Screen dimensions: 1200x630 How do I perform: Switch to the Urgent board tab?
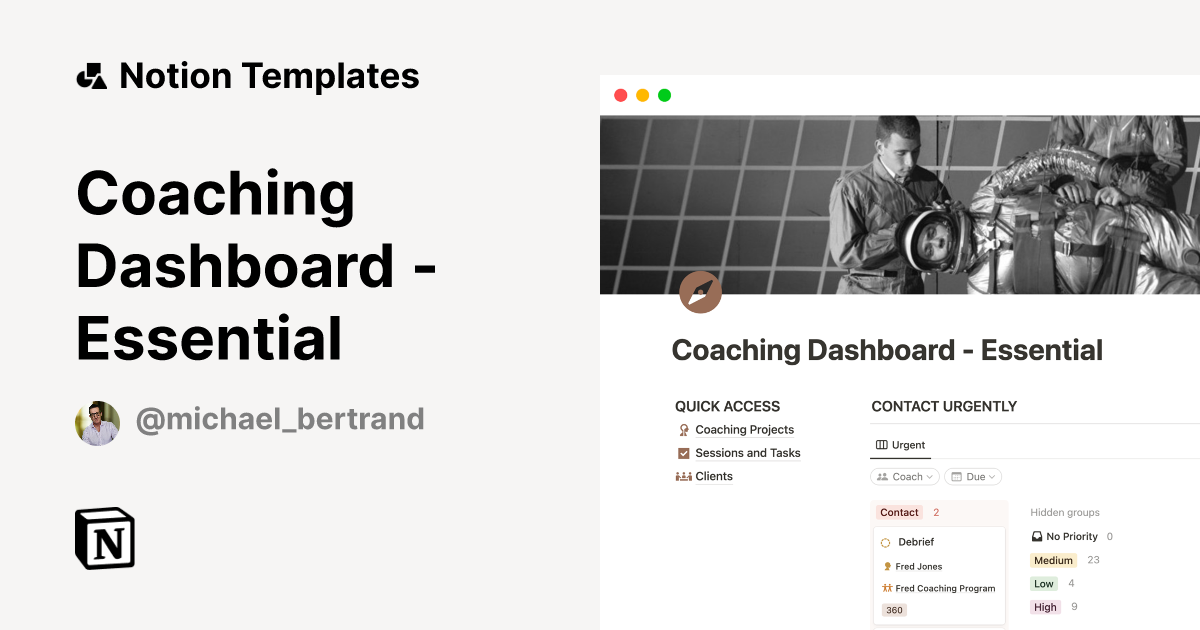908,444
